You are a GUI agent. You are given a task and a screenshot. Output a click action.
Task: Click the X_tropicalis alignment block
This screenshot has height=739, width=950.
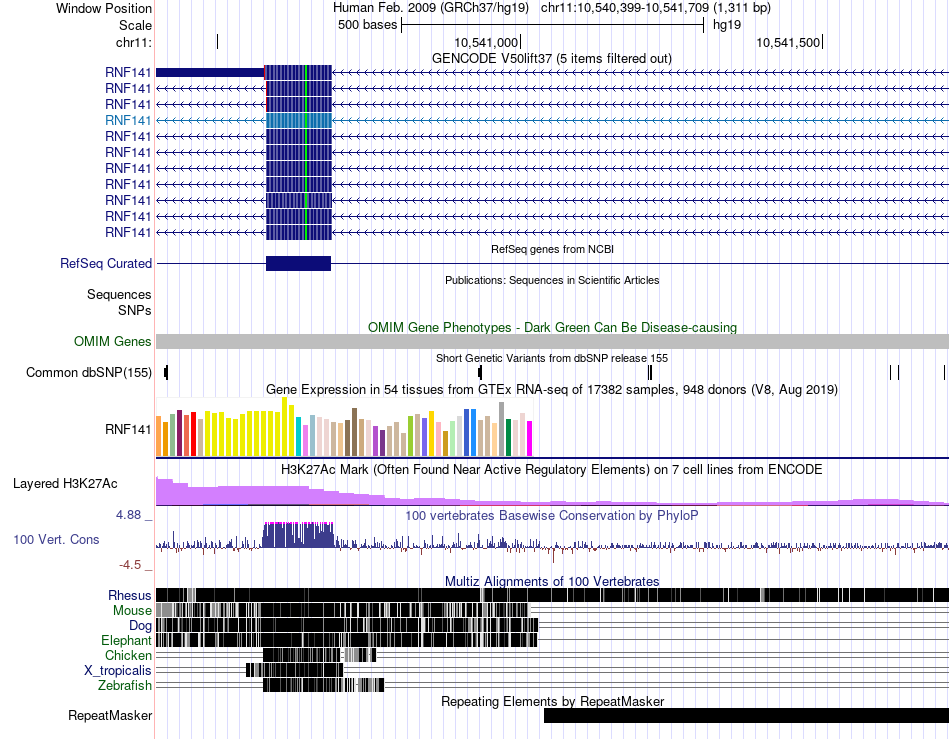294,670
